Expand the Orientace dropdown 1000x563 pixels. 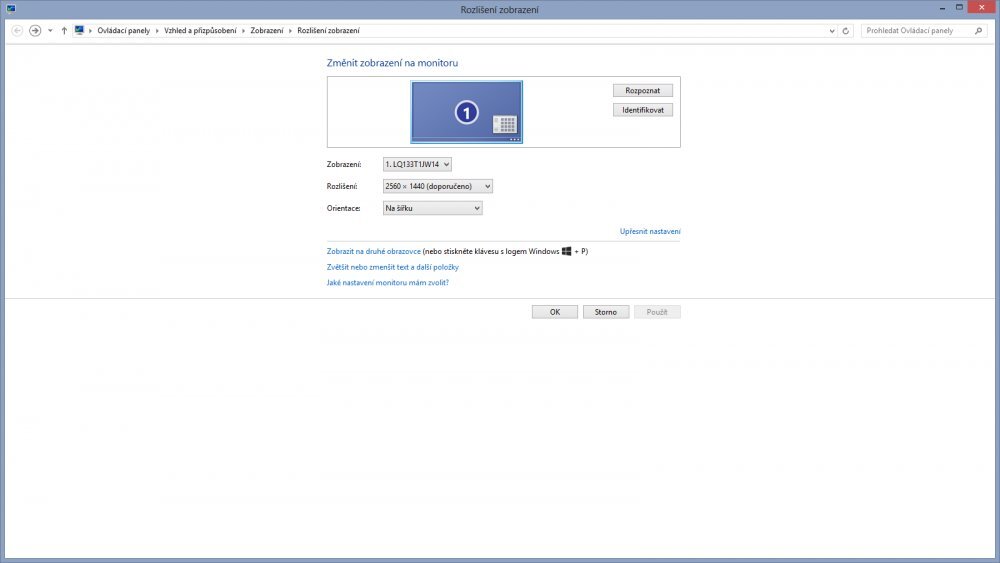(432, 208)
